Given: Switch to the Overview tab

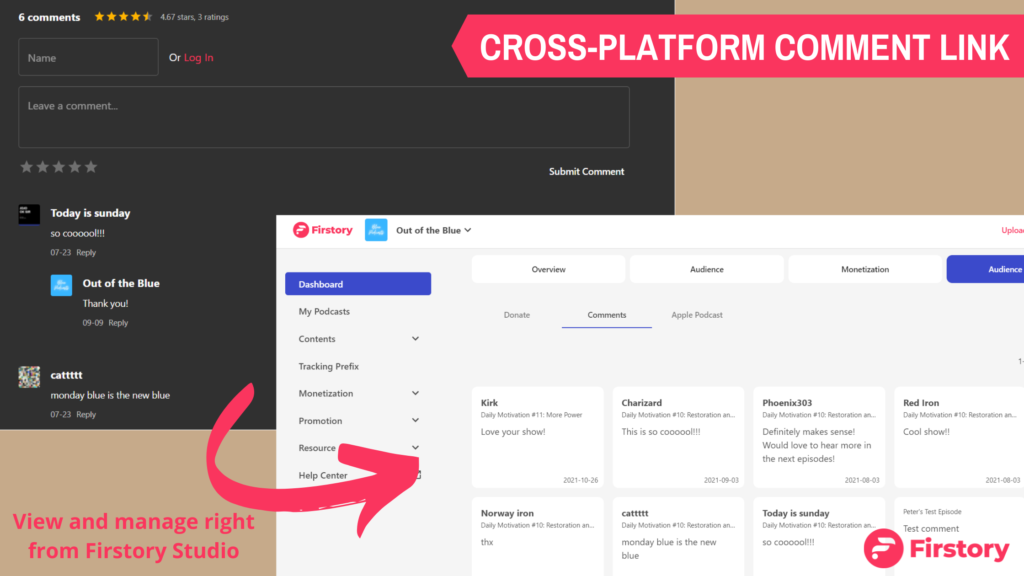Looking at the screenshot, I should (549, 269).
